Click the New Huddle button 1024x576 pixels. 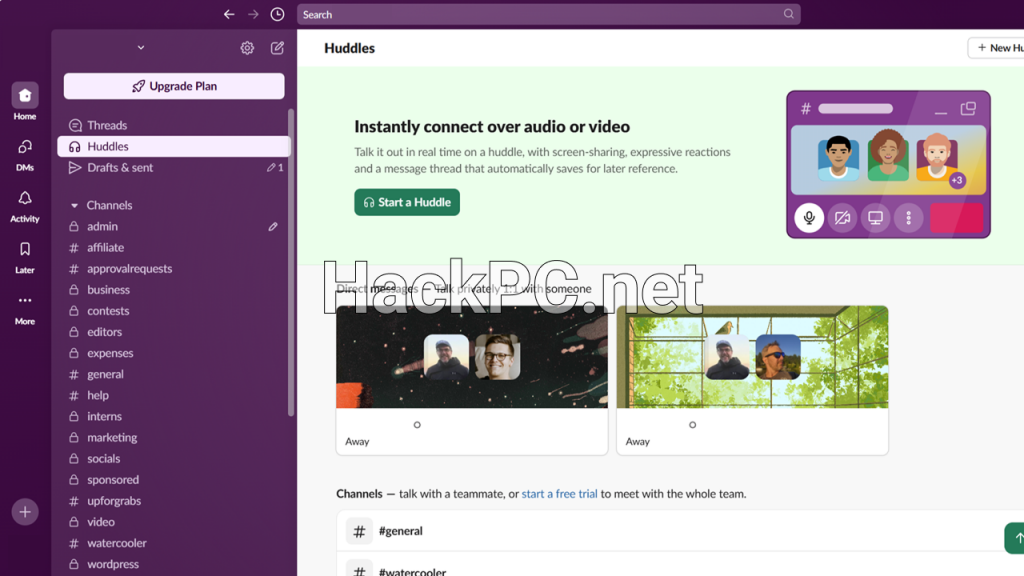[996, 48]
